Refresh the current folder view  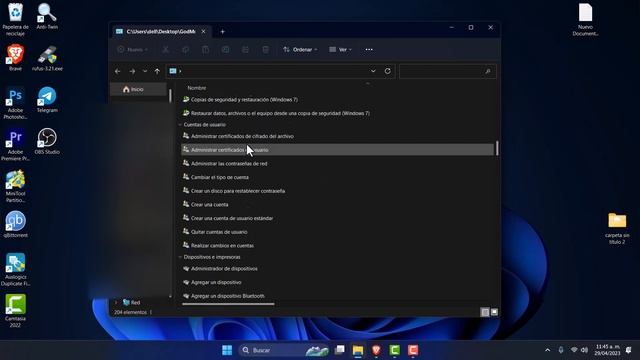point(387,71)
